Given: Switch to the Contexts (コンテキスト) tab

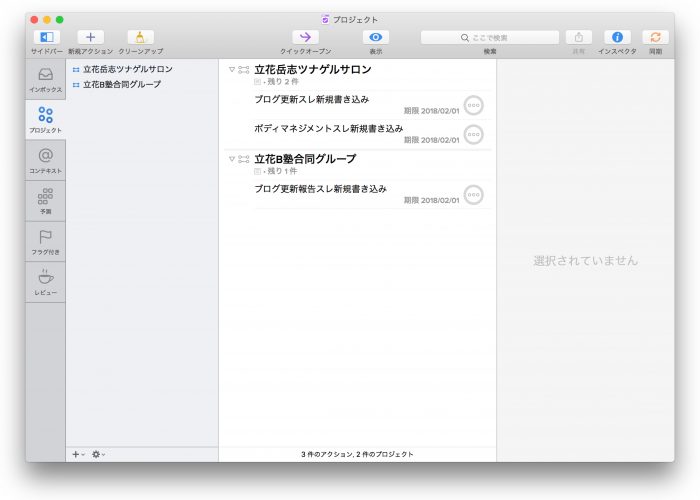Looking at the screenshot, I should [x=45, y=160].
